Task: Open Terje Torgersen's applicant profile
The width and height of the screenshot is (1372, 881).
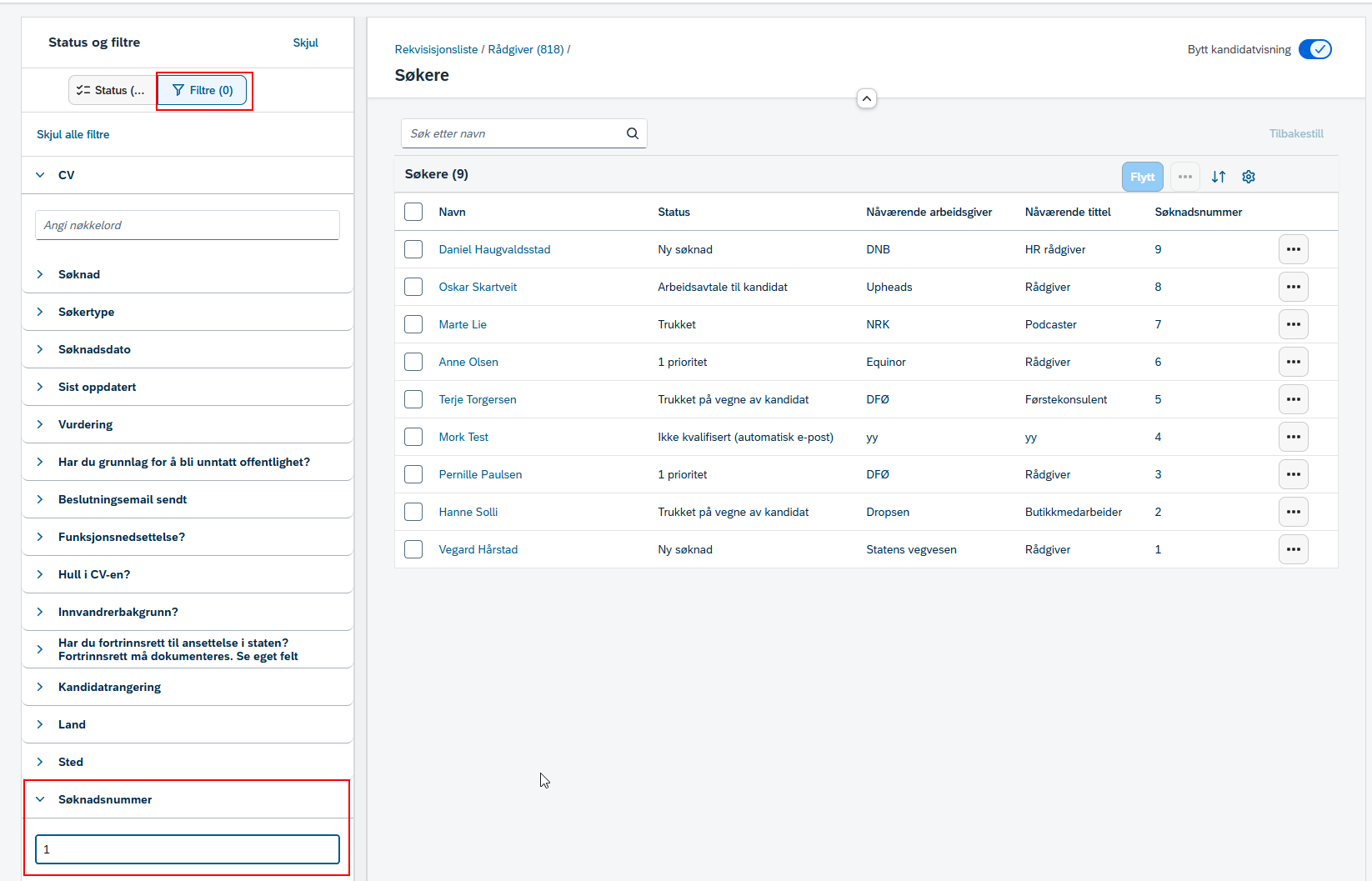Action: tap(478, 399)
